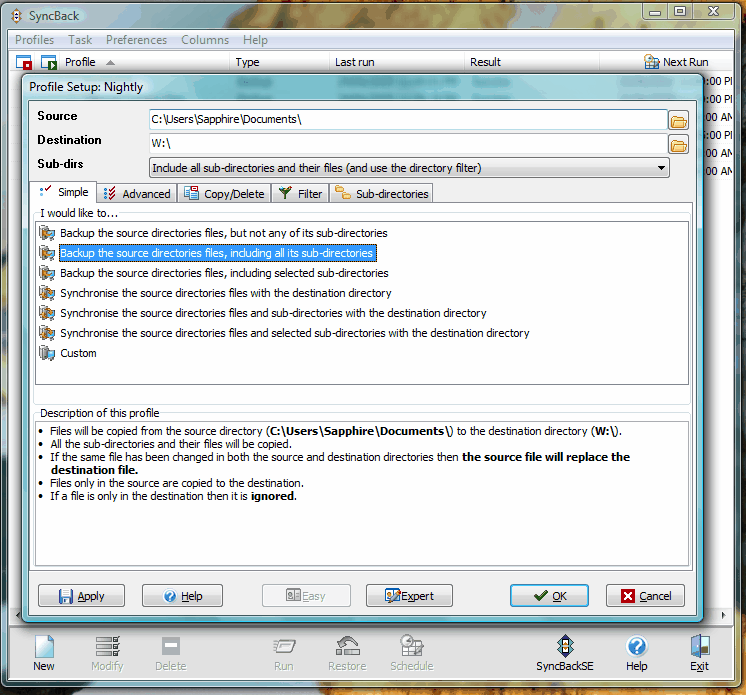Click the red stop icon above profile list

(25, 62)
